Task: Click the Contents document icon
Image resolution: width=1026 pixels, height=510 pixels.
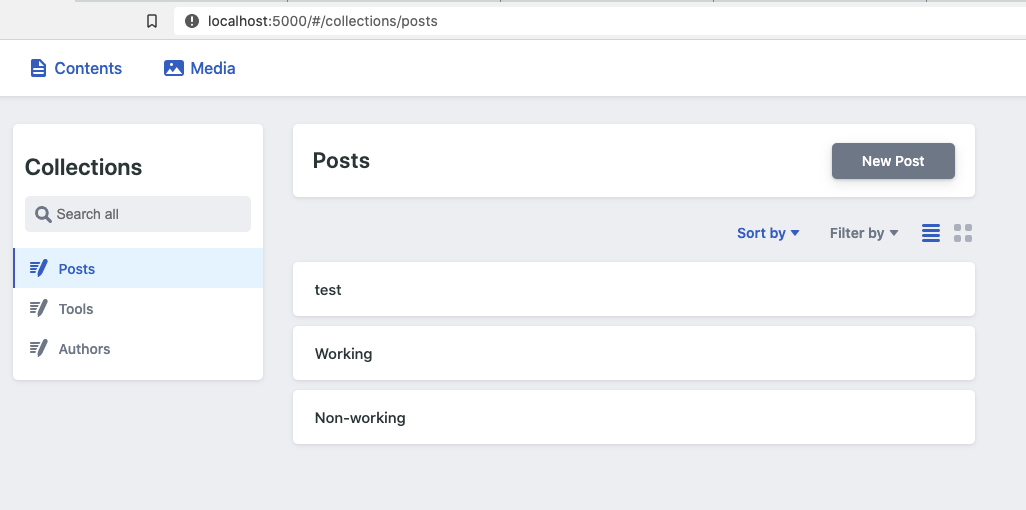Action: (x=39, y=68)
